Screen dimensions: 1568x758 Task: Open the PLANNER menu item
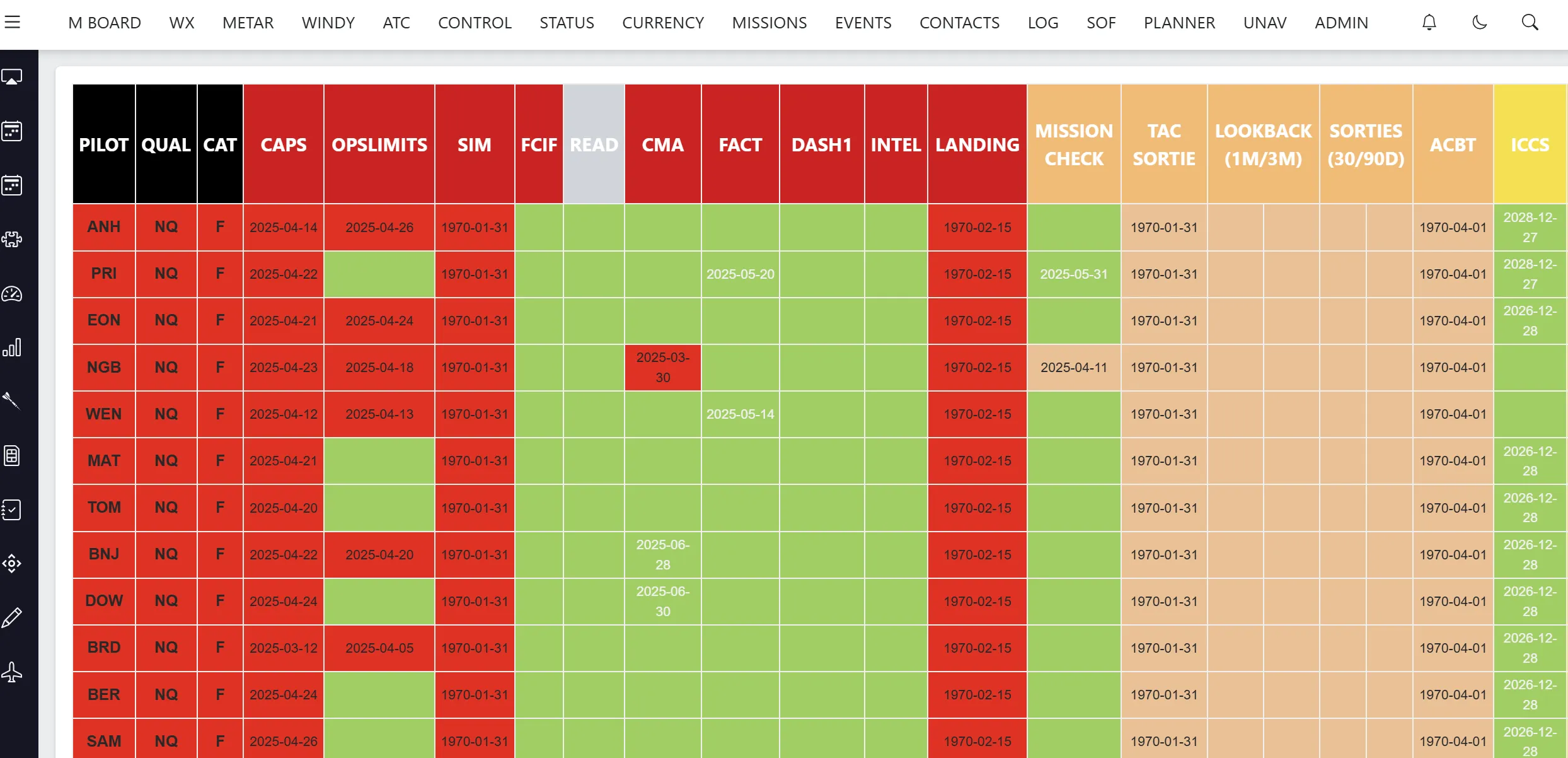(1179, 23)
